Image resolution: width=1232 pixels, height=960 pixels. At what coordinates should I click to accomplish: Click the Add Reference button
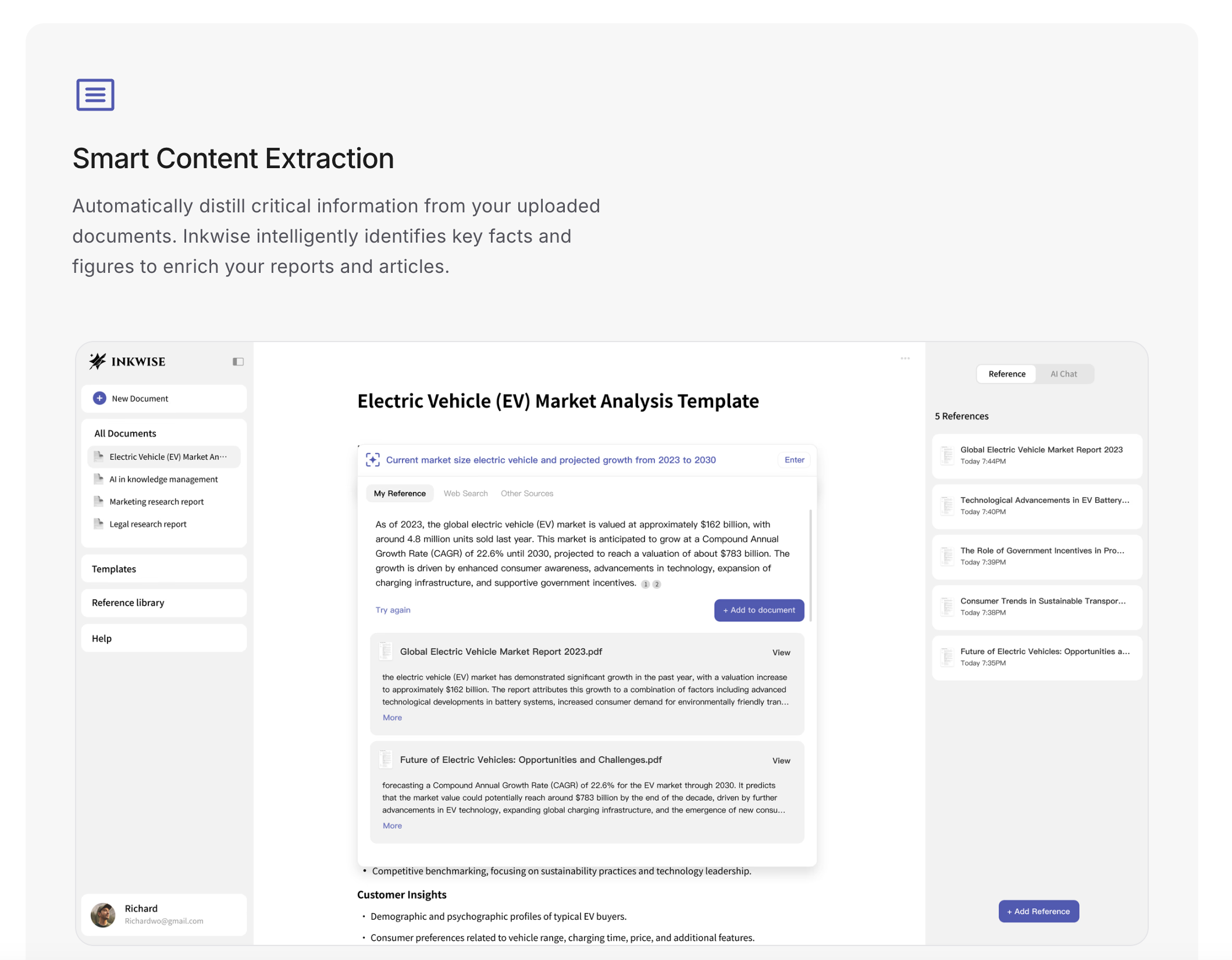(1038, 911)
